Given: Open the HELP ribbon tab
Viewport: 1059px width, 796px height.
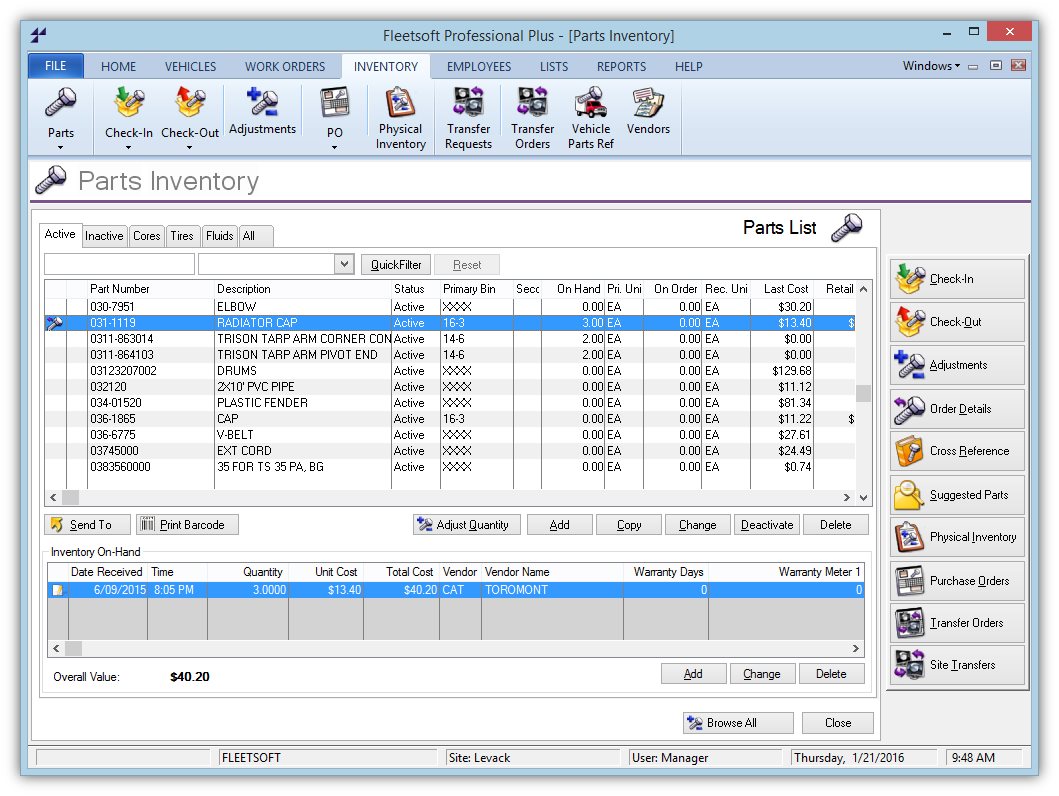Looking at the screenshot, I should point(688,66).
